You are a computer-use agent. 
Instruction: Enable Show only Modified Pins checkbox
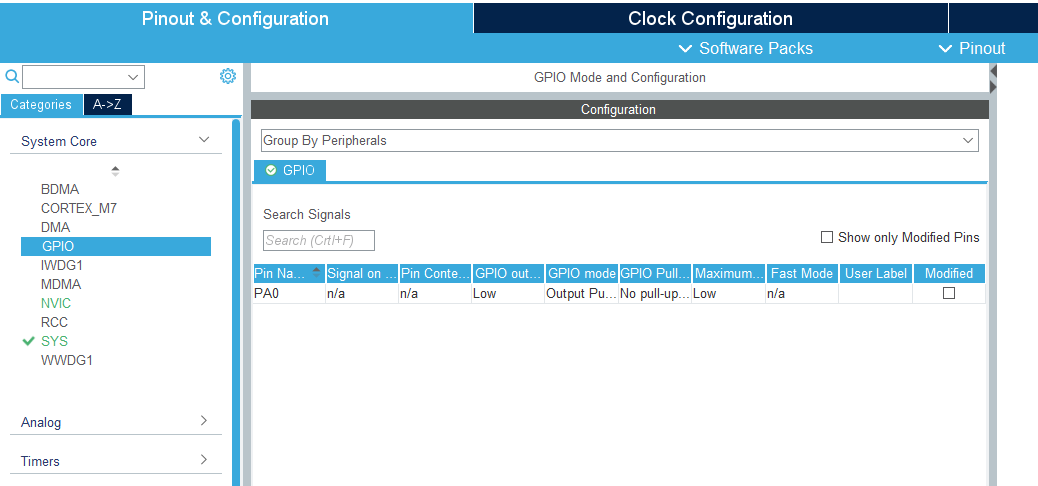coord(827,237)
